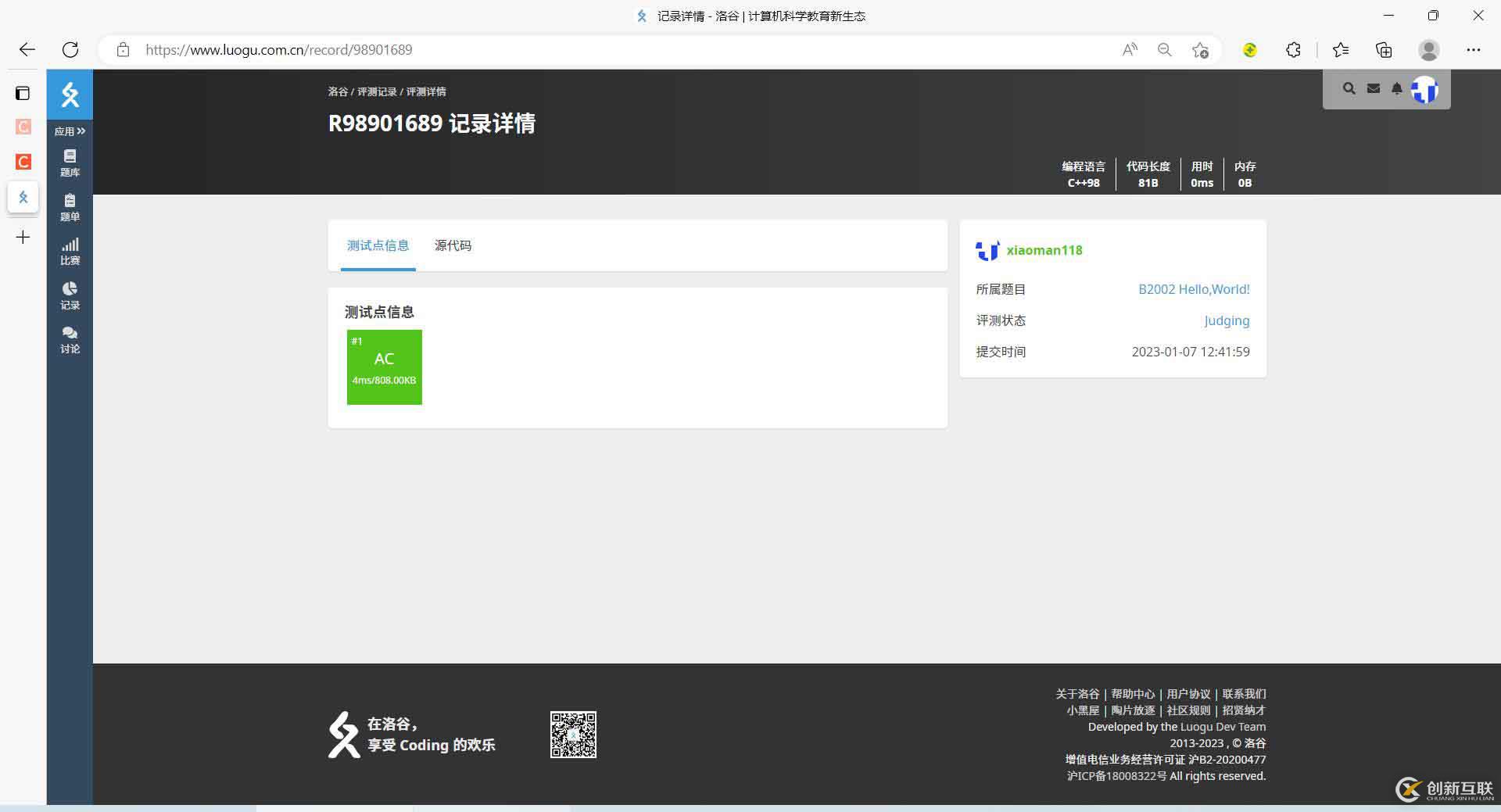Click the 评测记录 breadcrumb link

click(377, 91)
